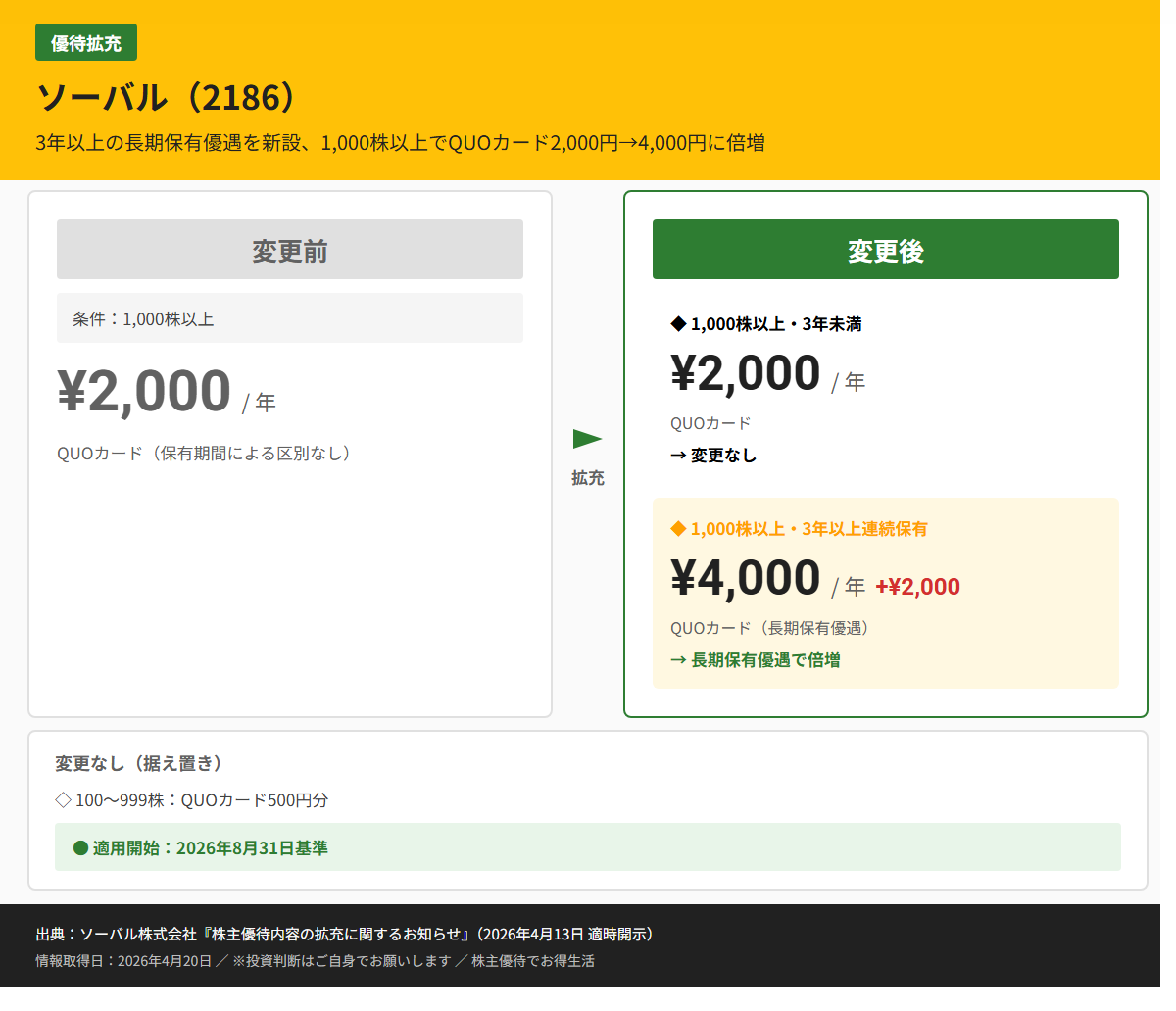Click the 出典 source line in footer

(344, 935)
